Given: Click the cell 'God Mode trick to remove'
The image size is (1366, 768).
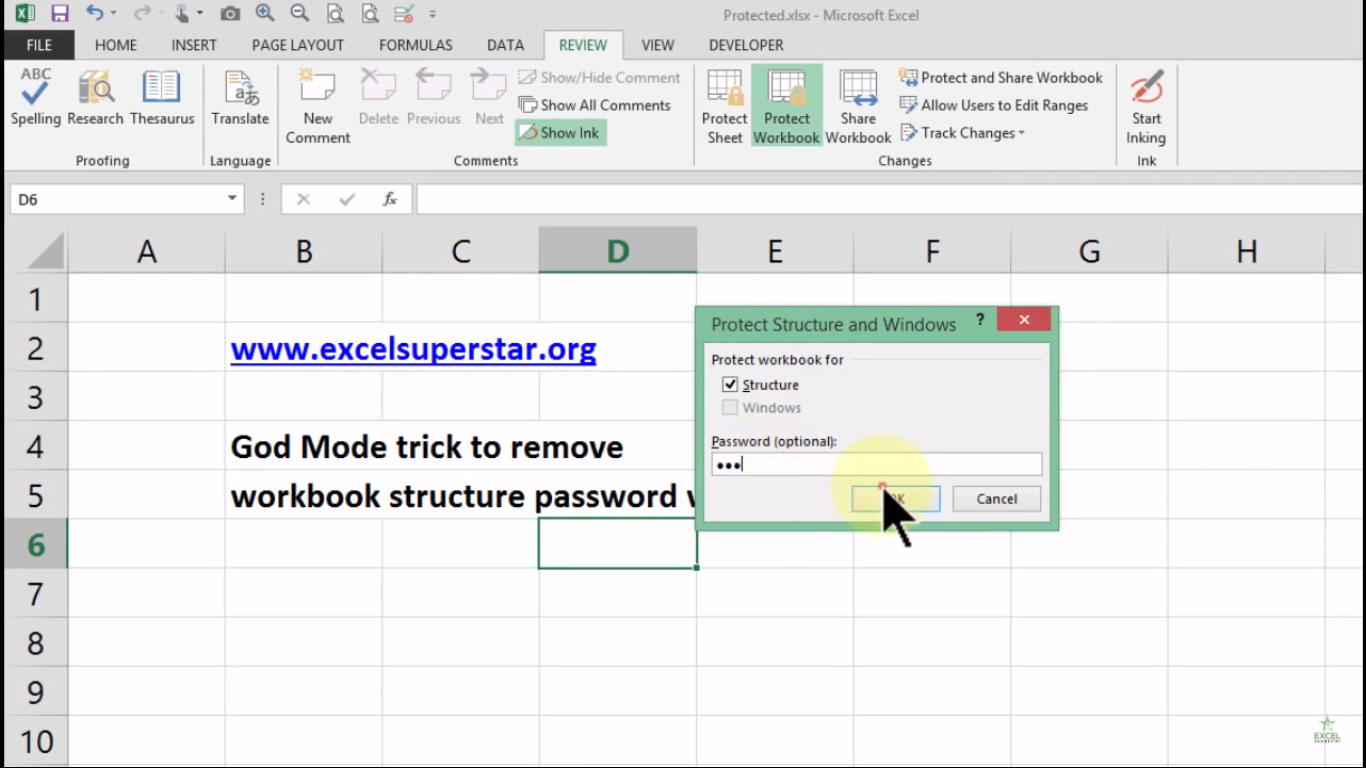Looking at the screenshot, I should pos(427,447).
